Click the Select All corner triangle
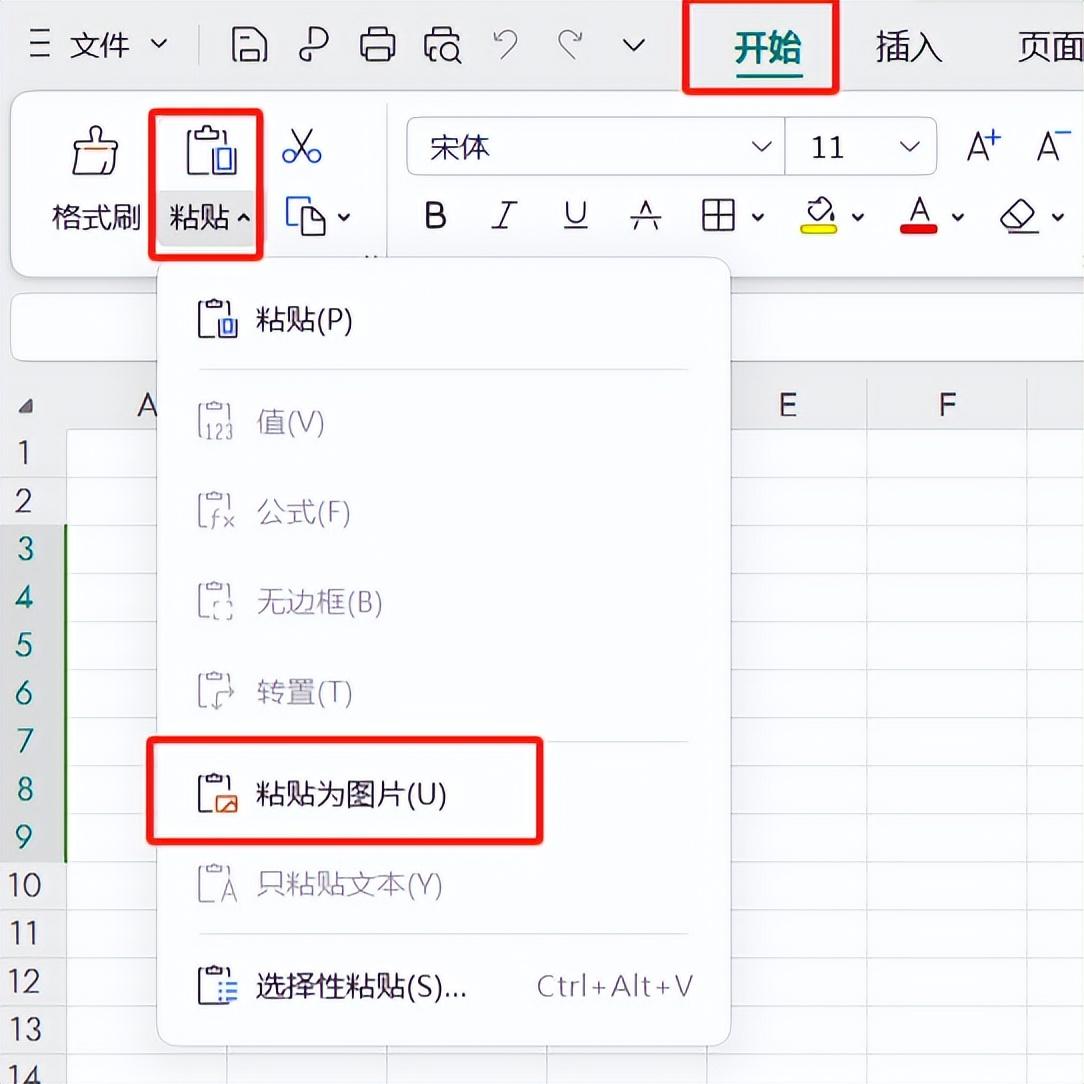1084x1084 pixels. pyautogui.click(x=26, y=406)
